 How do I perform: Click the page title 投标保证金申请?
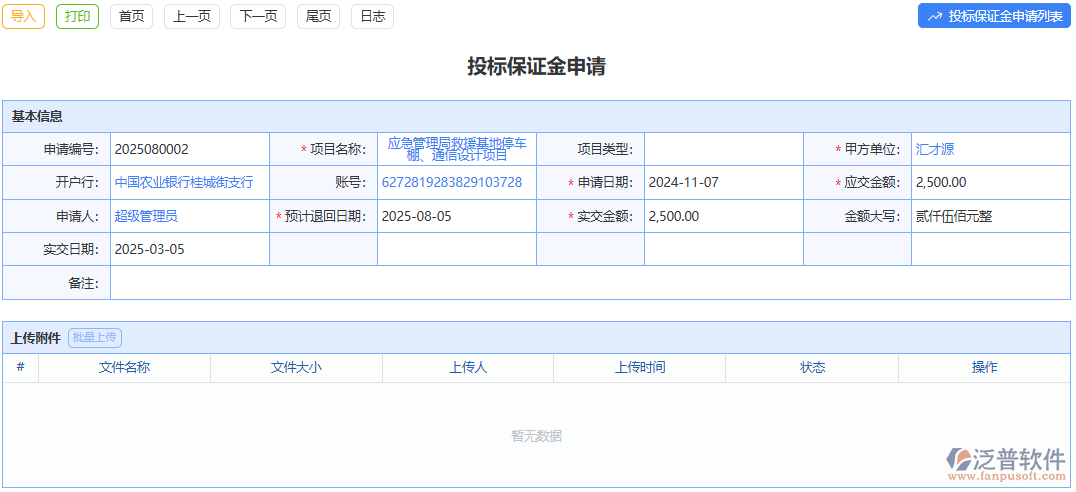click(x=537, y=67)
